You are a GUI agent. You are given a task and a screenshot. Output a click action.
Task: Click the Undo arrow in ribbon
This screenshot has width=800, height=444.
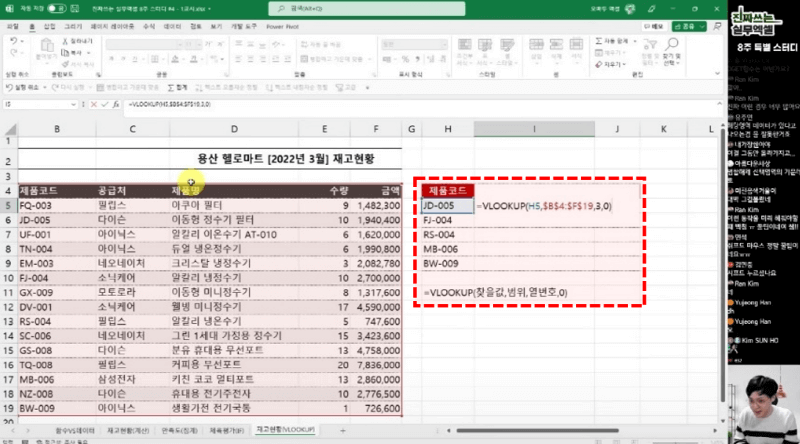[x=13, y=41]
